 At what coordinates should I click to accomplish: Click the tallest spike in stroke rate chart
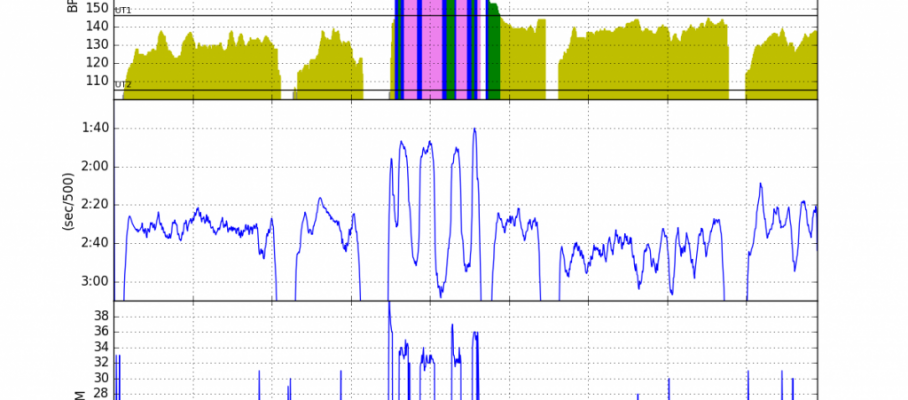(389, 306)
